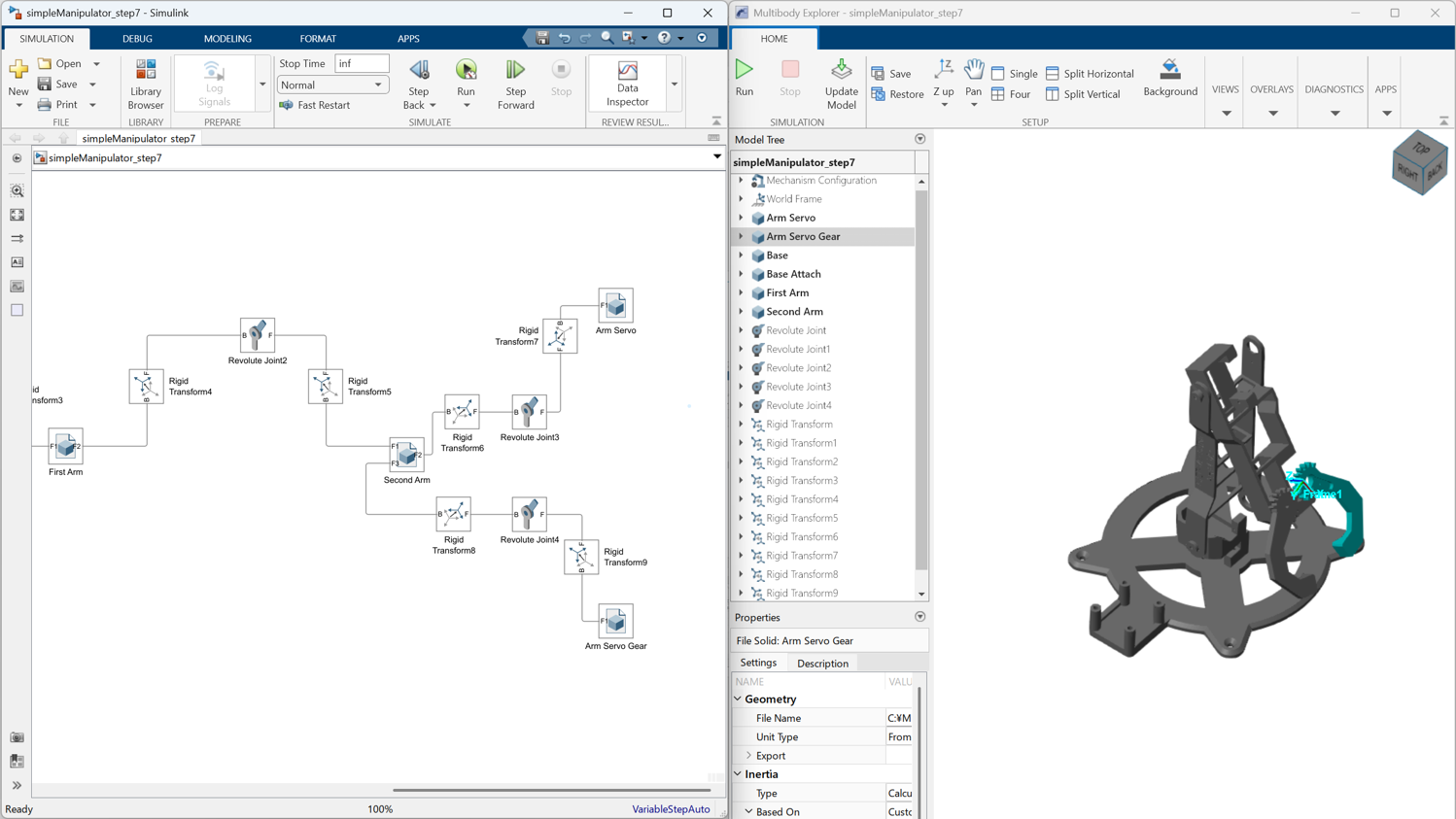
Task: Click Update Model in Multibody Explorer
Action: point(841,83)
